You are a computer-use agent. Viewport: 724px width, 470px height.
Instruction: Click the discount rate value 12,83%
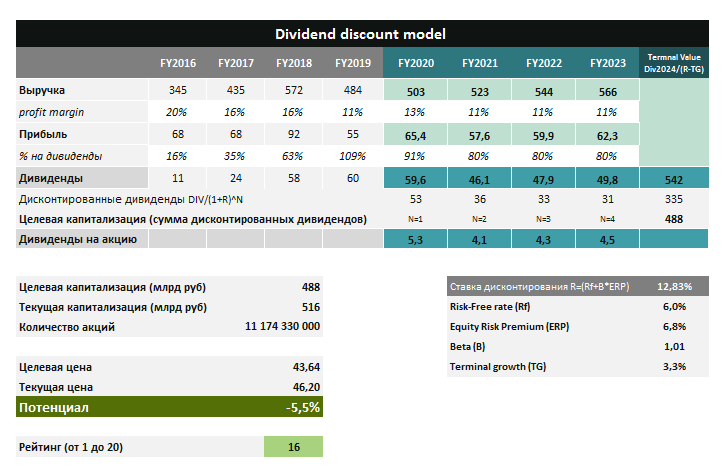(670, 286)
